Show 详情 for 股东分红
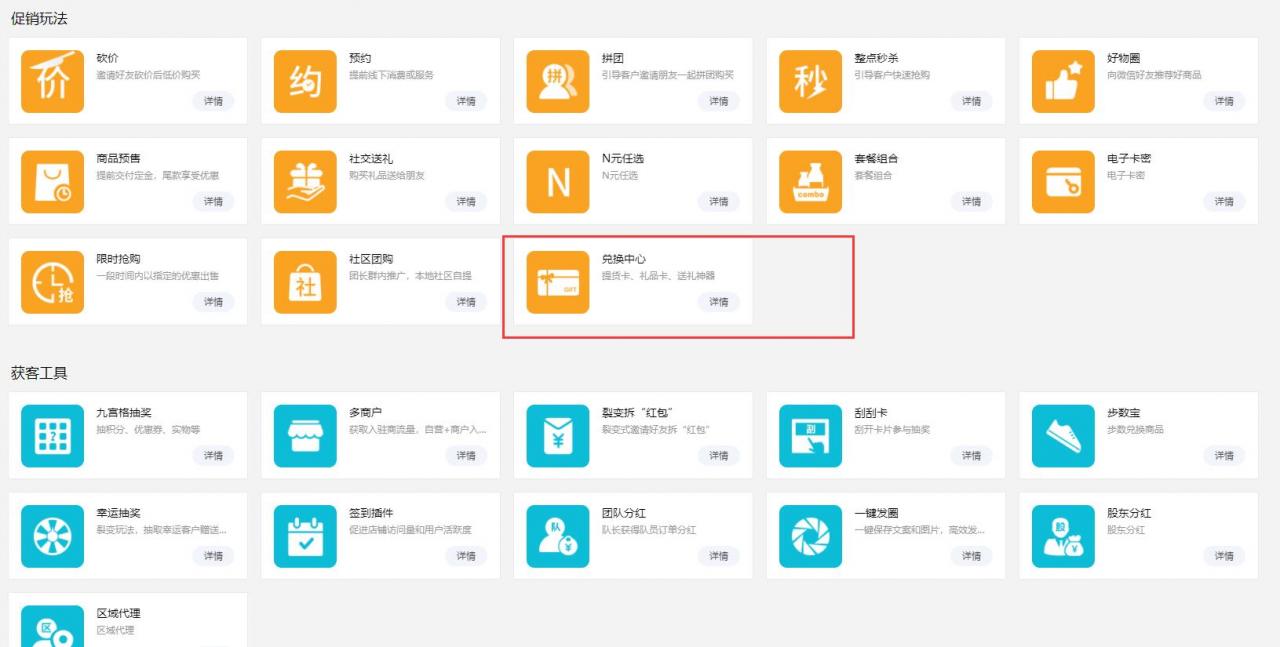This screenshot has width=1280, height=647. [1224, 555]
